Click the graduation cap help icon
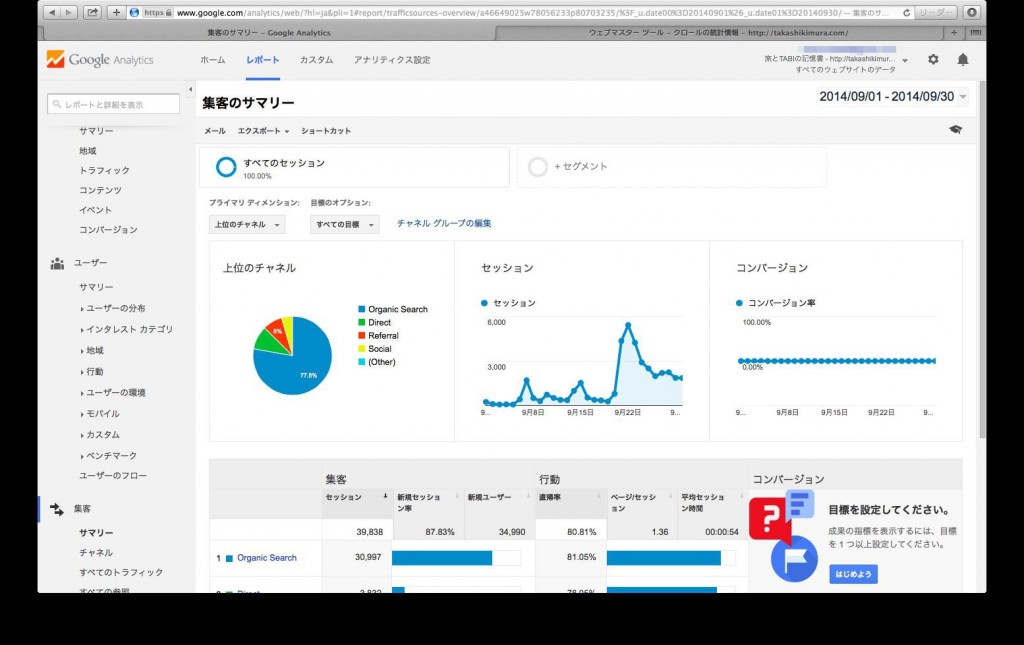 955,129
